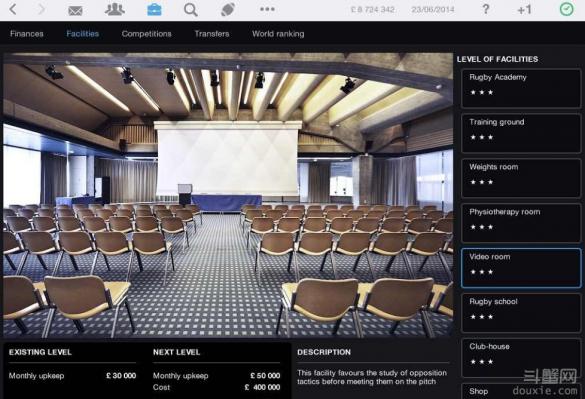Choose the Physiotherapy room facility
The image size is (585, 399).
(521, 223)
